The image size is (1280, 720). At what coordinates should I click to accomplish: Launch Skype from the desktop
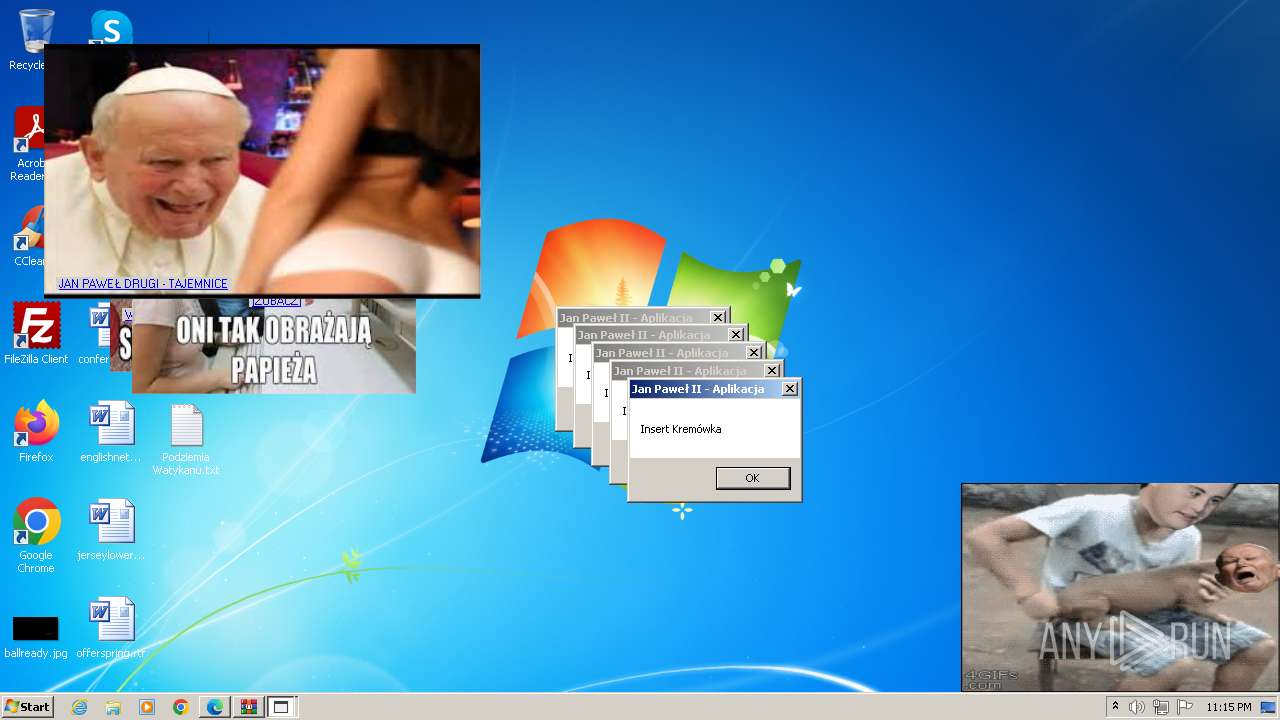[x=111, y=27]
